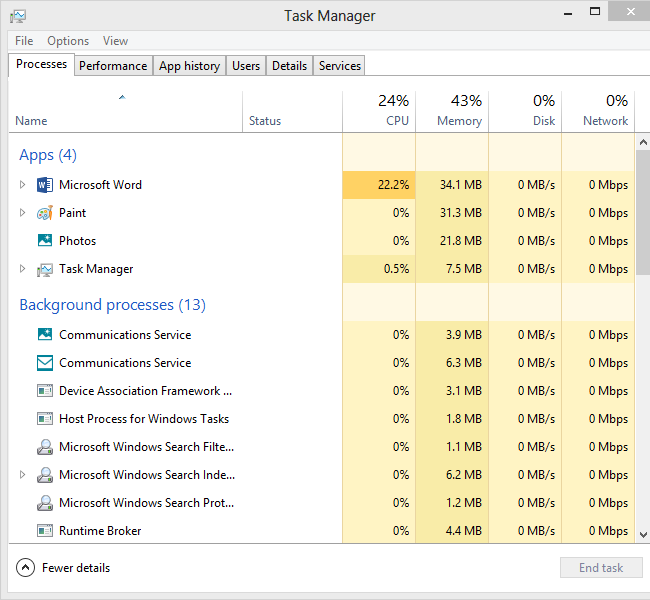Switch to the Details tab
The height and width of the screenshot is (600, 650).
coord(289,66)
